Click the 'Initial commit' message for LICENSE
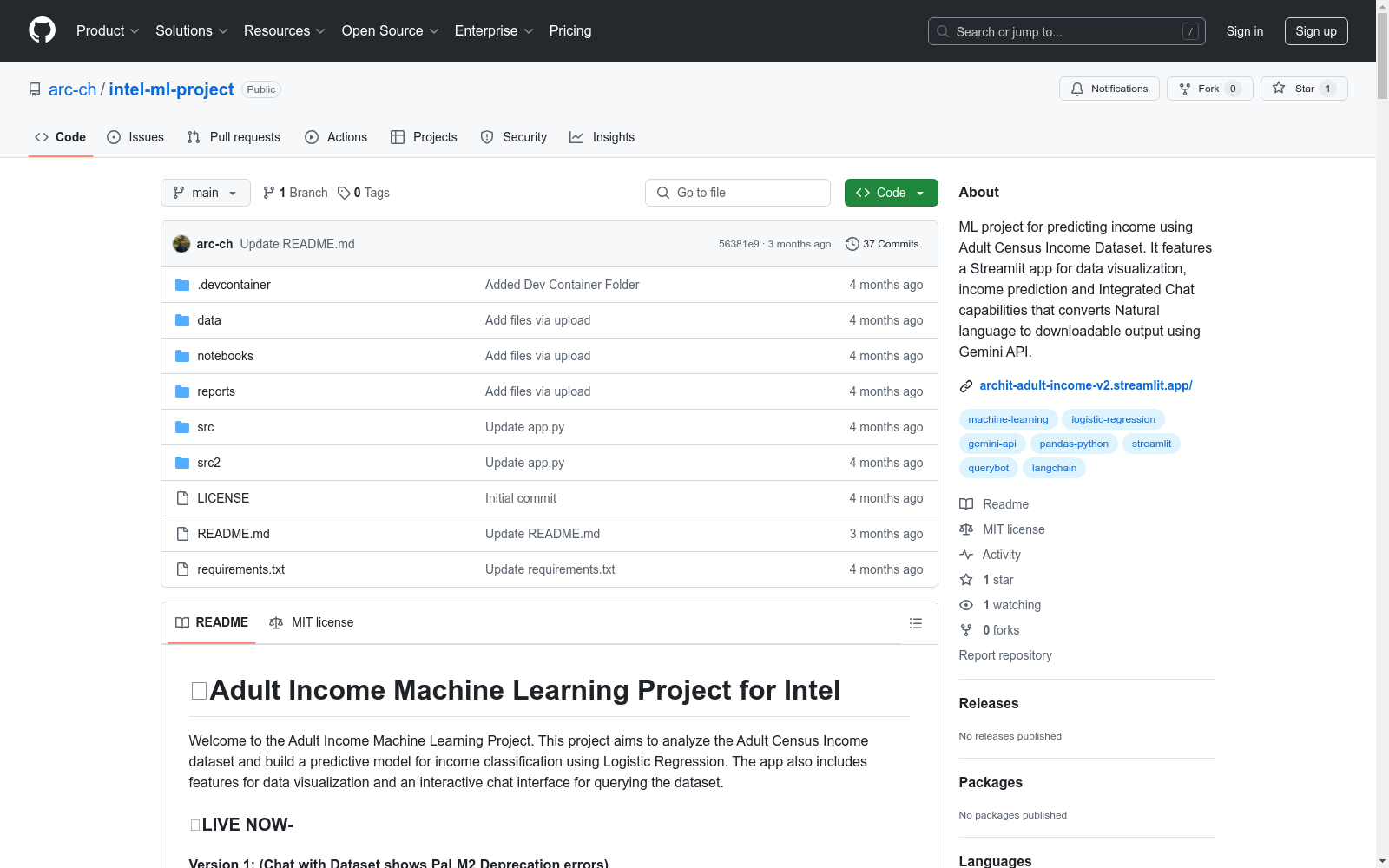The image size is (1389, 868). tap(521, 498)
